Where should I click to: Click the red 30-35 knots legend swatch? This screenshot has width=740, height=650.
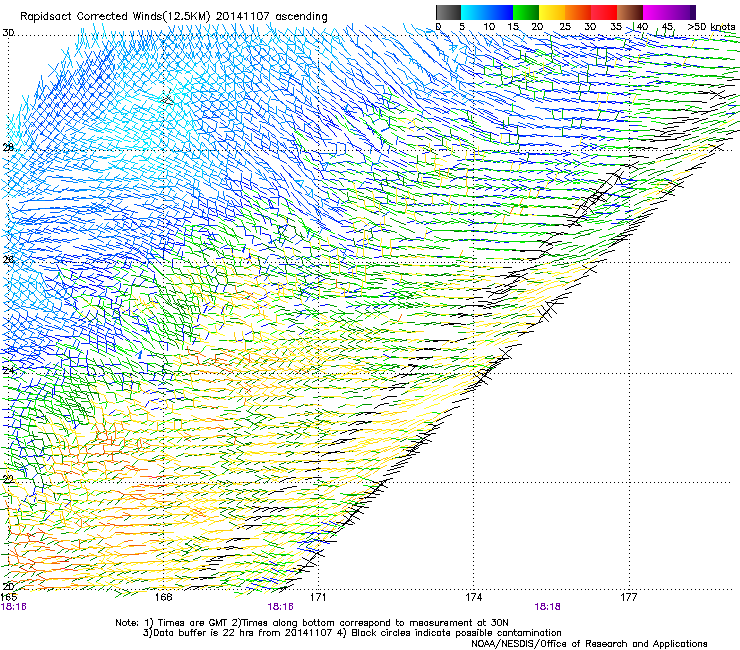pyautogui.click(x=604, y=12)
